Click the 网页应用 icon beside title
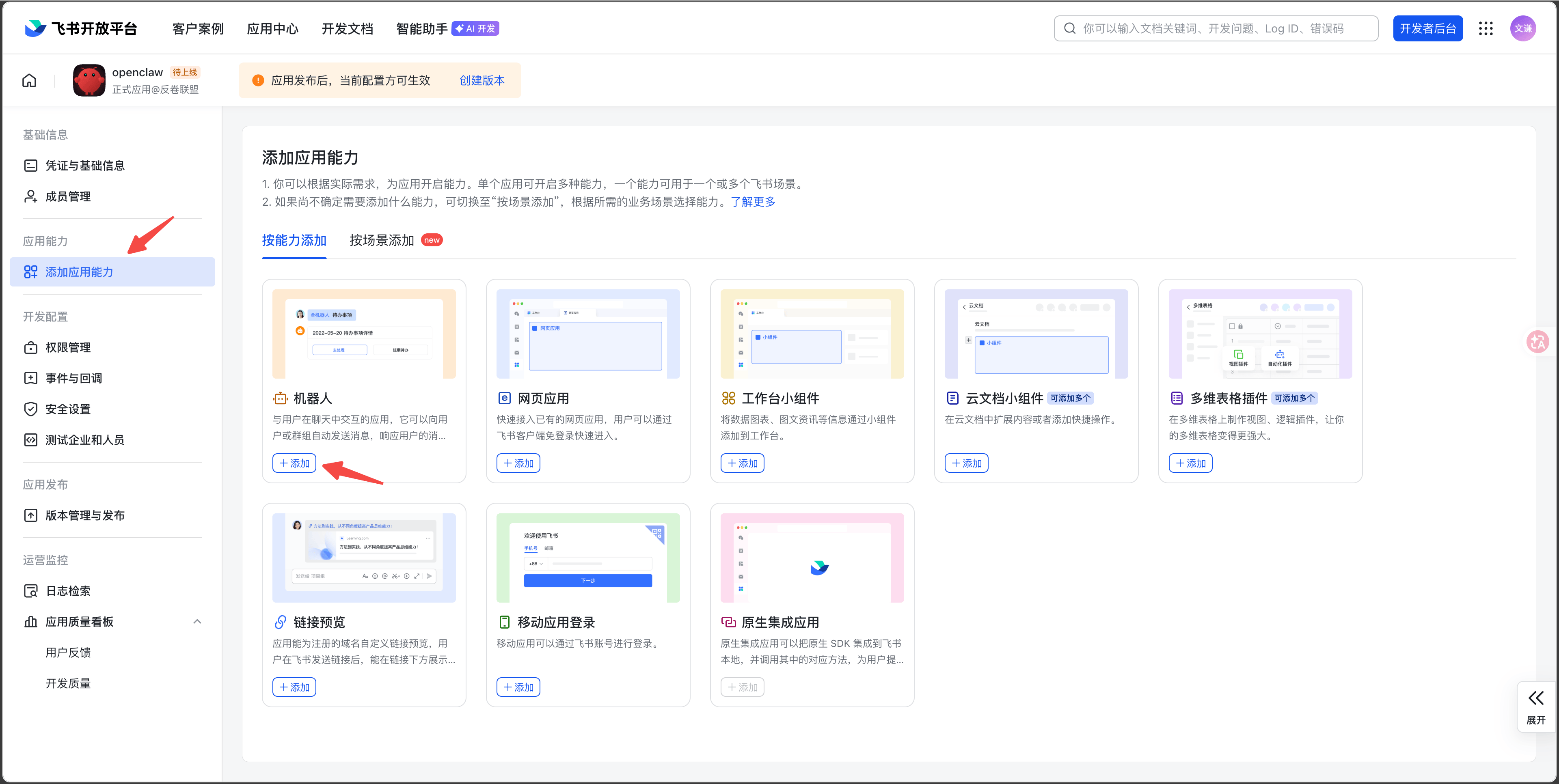This screenshot has height=784, width=1559. click(x=504, y=398)
